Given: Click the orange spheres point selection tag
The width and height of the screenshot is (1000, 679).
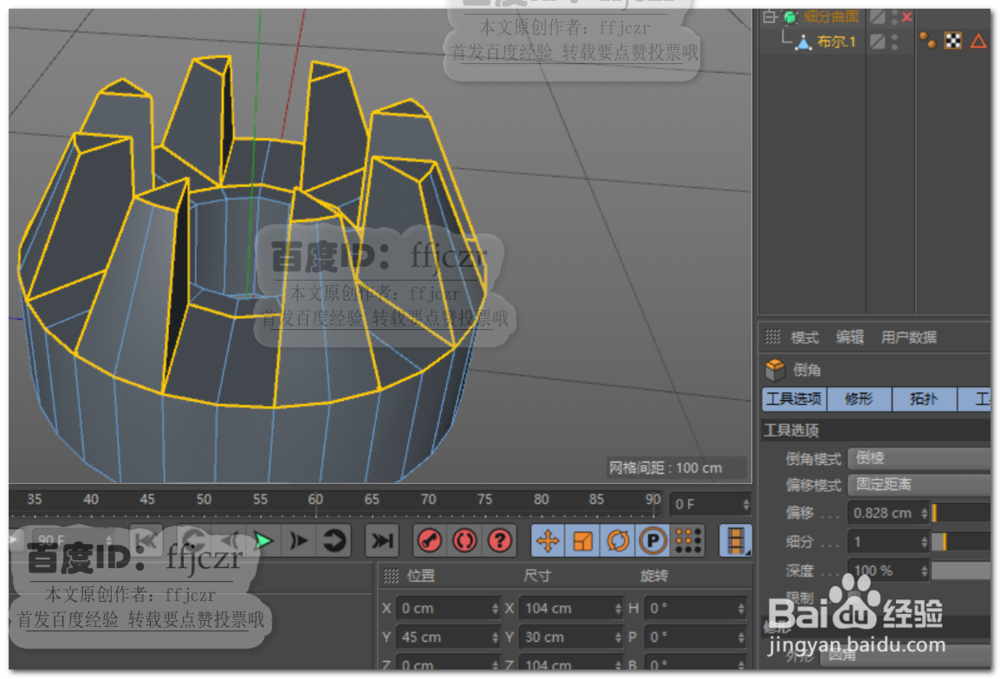Looking at the screenshot, I should [928, 41].
